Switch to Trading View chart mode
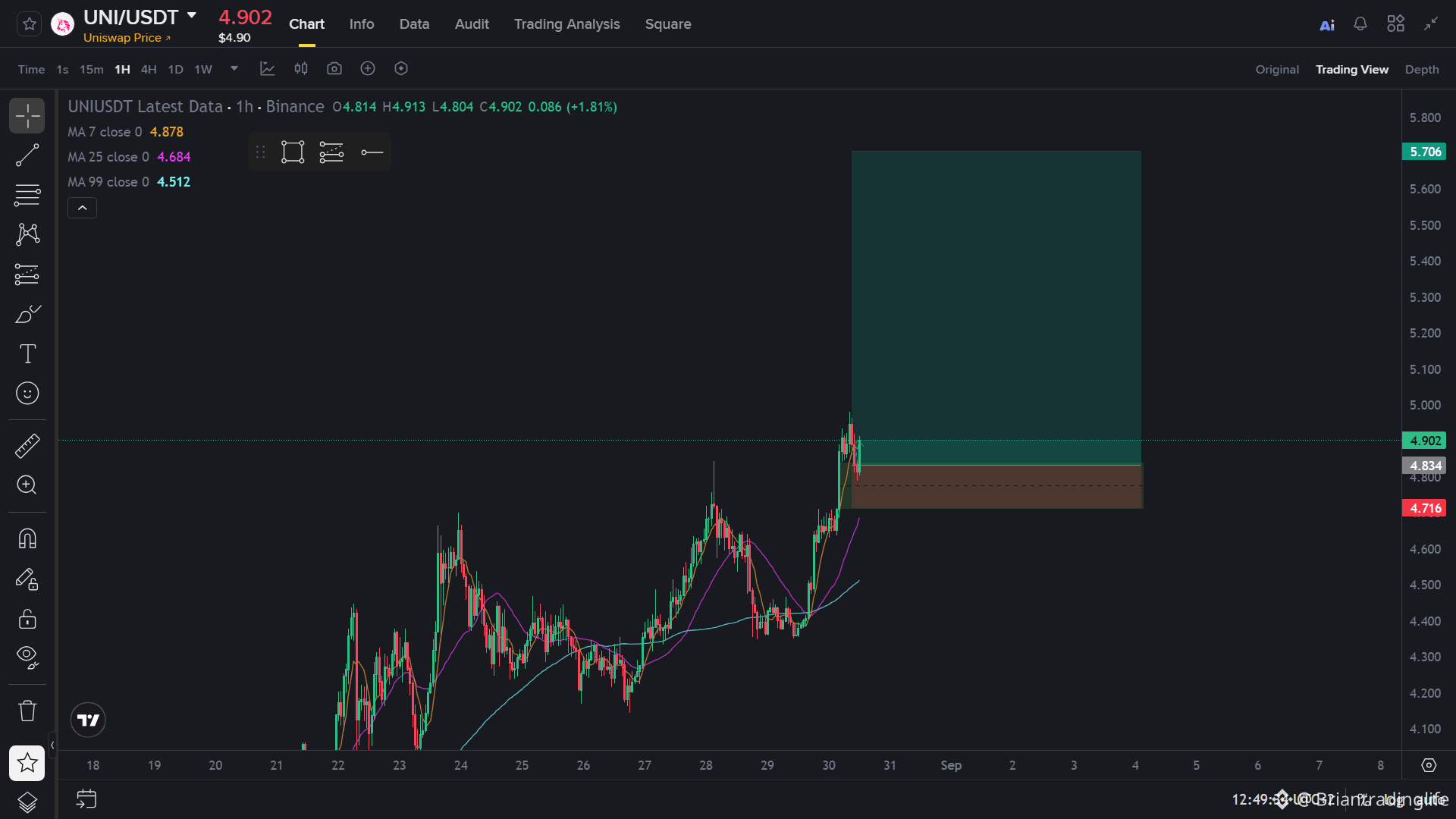The image size is (1456, 819). 1352,70
